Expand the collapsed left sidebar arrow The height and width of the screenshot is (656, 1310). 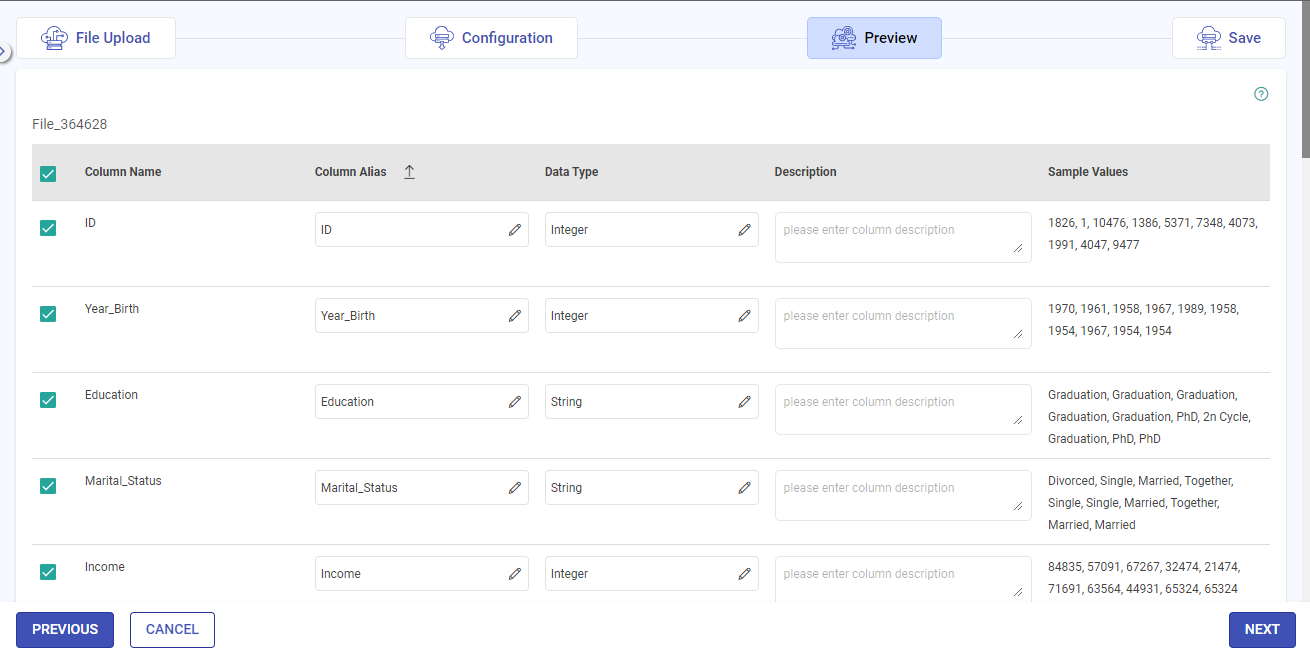pyautogui.click(x=4, y=51)
